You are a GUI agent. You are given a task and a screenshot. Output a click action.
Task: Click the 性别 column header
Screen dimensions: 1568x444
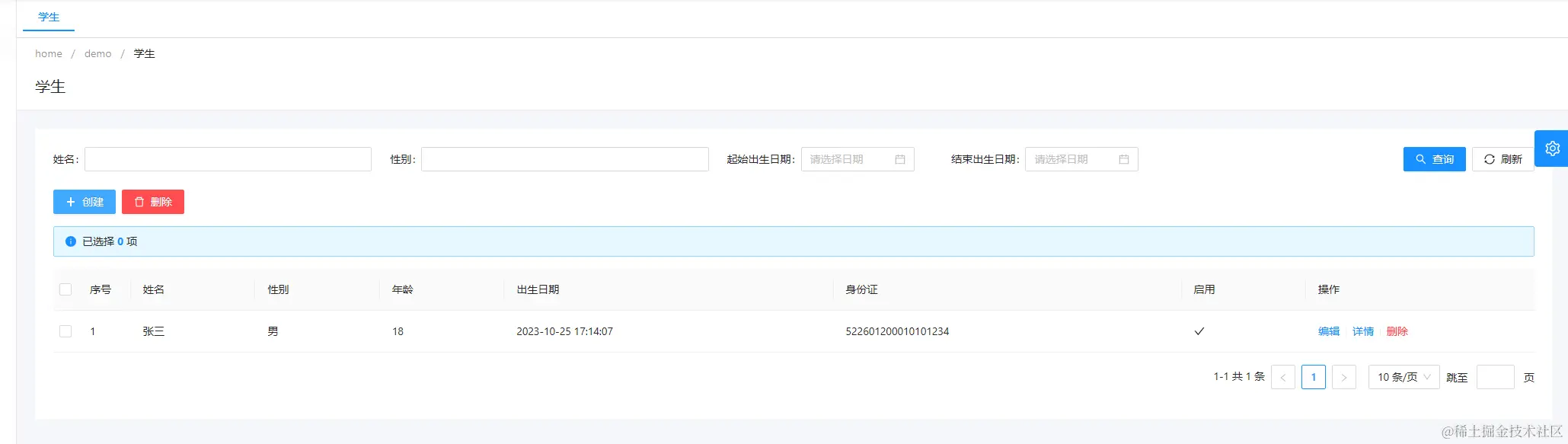[278, 289]
